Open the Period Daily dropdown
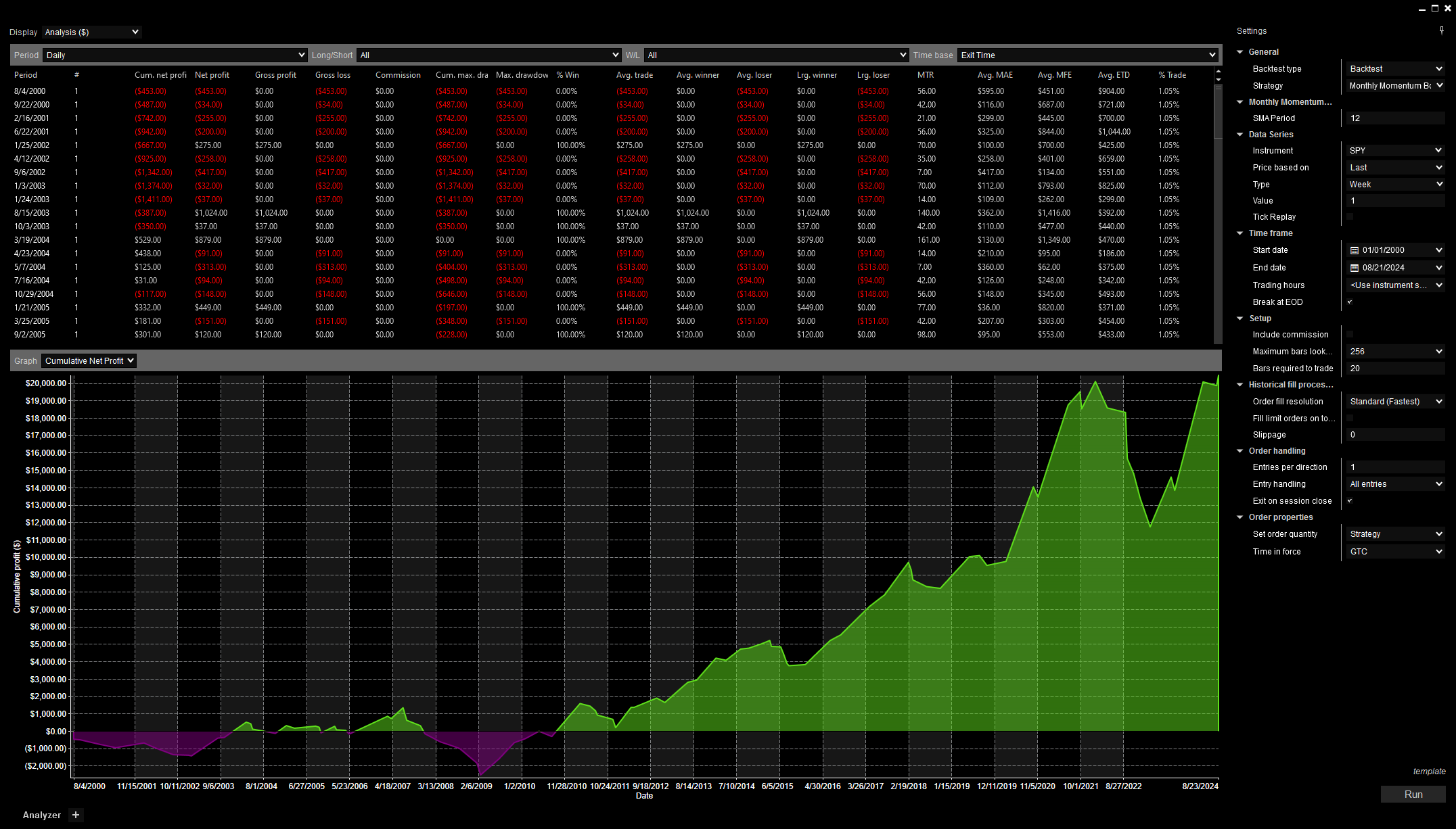1456x829 pixels. pos(175,55)
